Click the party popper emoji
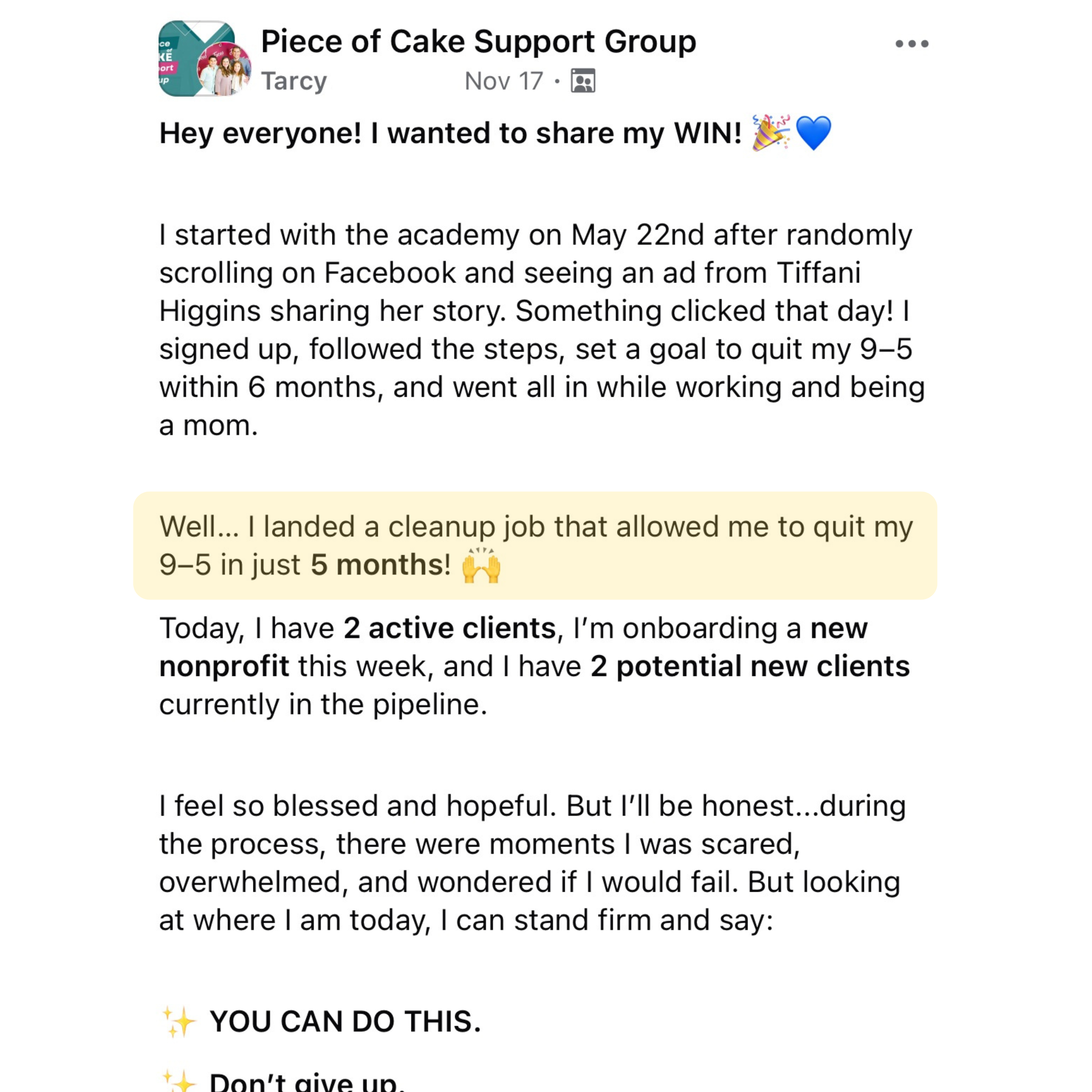The image size is (1092, 1092). pos(770,133)
